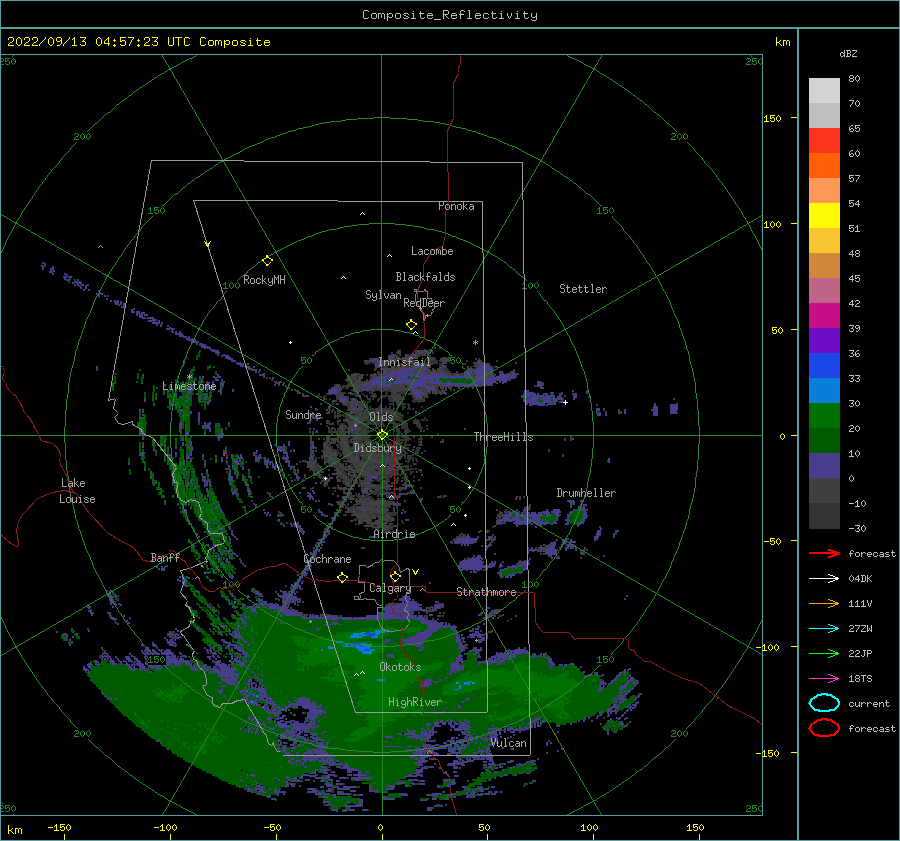This screenshot has height=841, width=900.
Task: Click the light gray 80 dBZ swatch
Action: coord(824,91)
